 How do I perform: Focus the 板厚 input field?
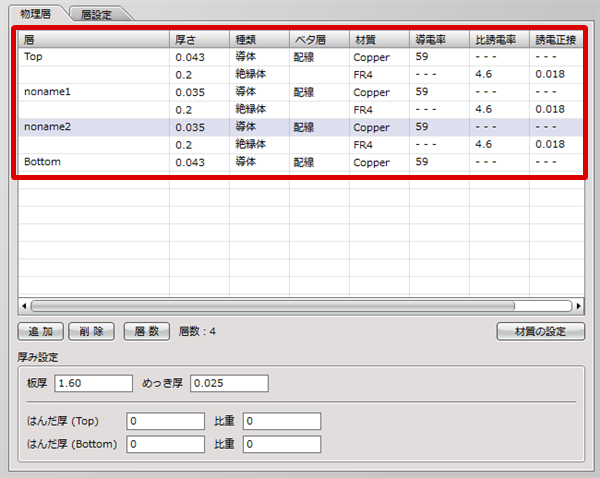94,384
